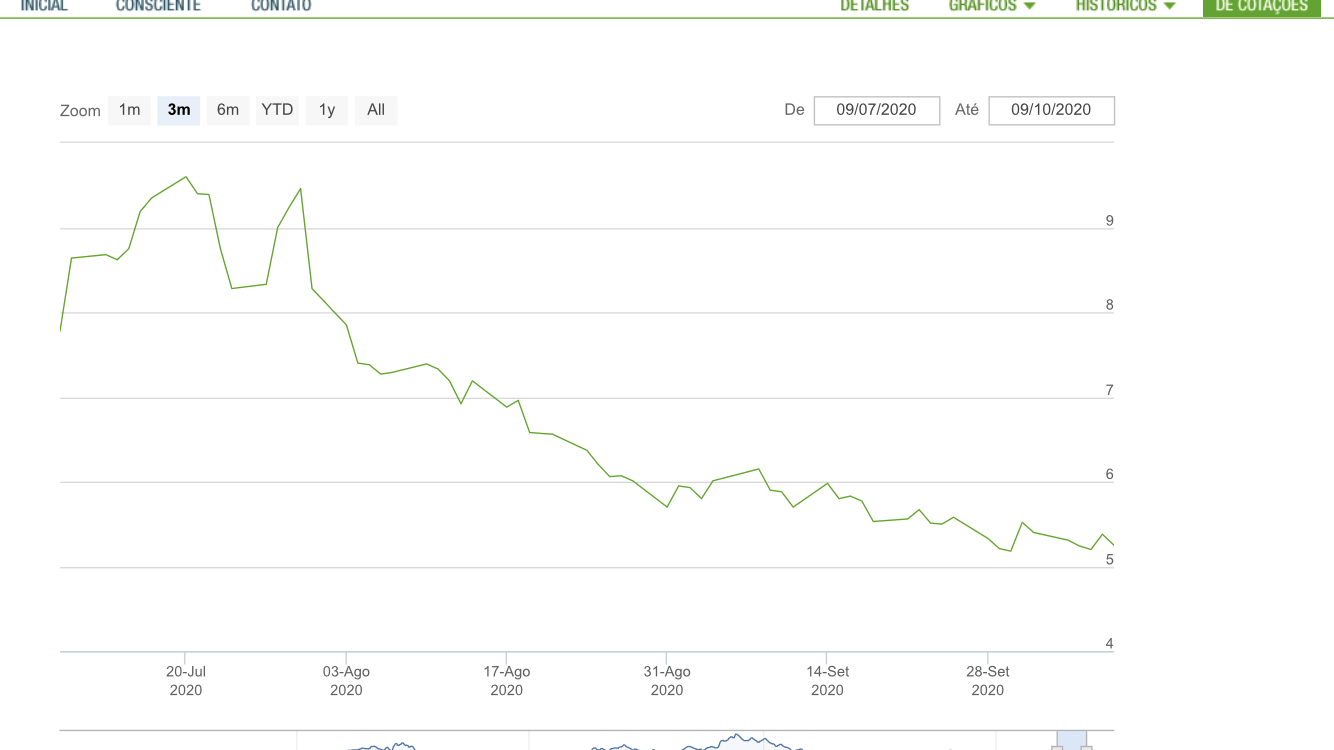The height and width of the screenshot is (750, 1334).
Task: Open the Detalhes tab
Action: coord(874,7)
